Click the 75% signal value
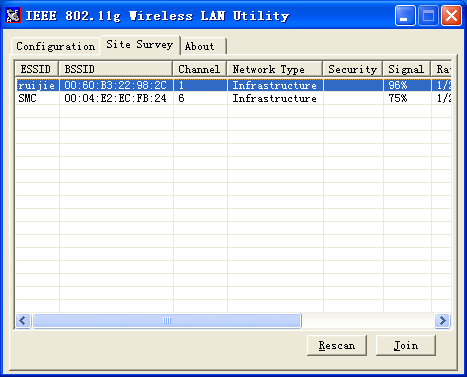The width and height of the screenshot is (467, 377). tap(398, 98)
